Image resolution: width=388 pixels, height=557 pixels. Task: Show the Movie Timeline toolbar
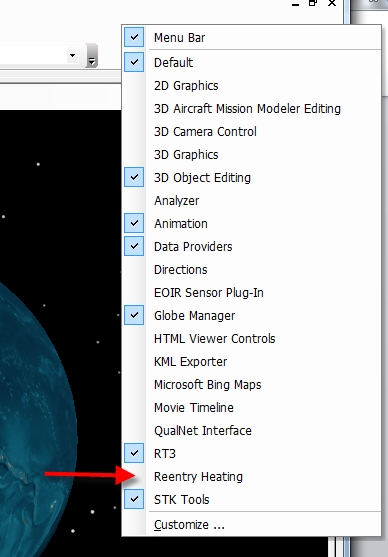(x=252, y=407)
